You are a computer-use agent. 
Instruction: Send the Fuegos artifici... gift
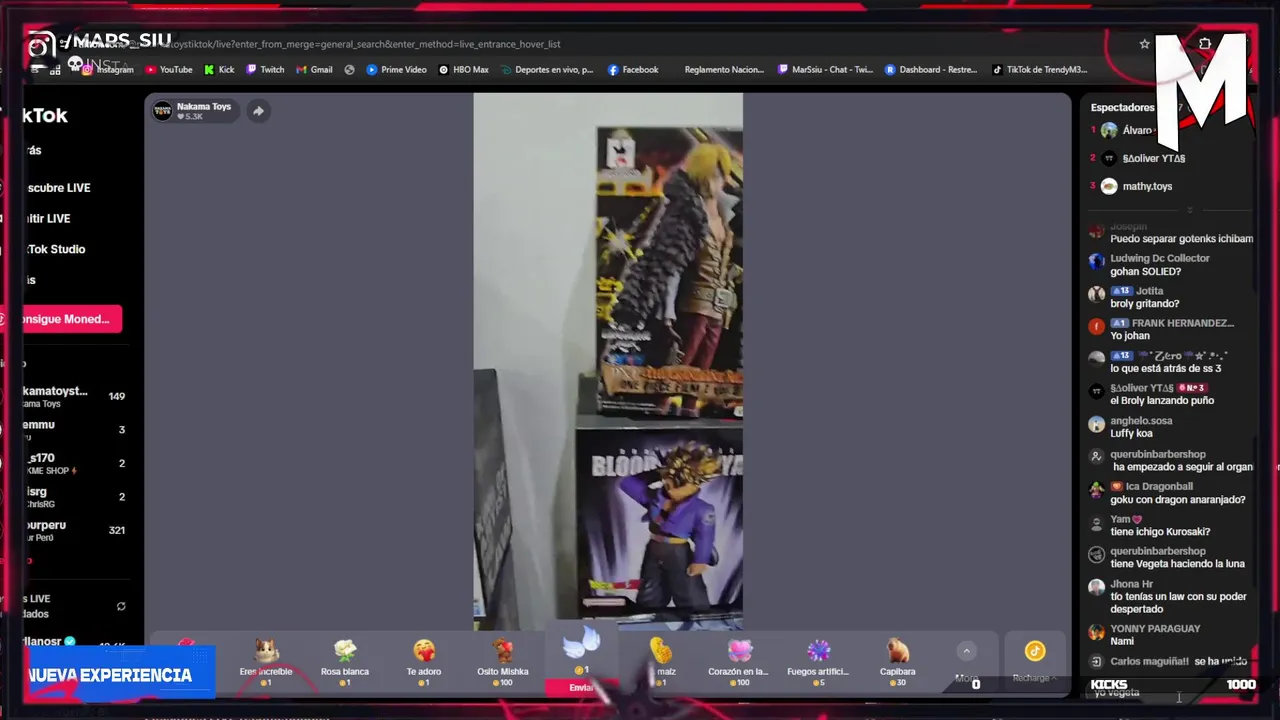tap(818, 662)
